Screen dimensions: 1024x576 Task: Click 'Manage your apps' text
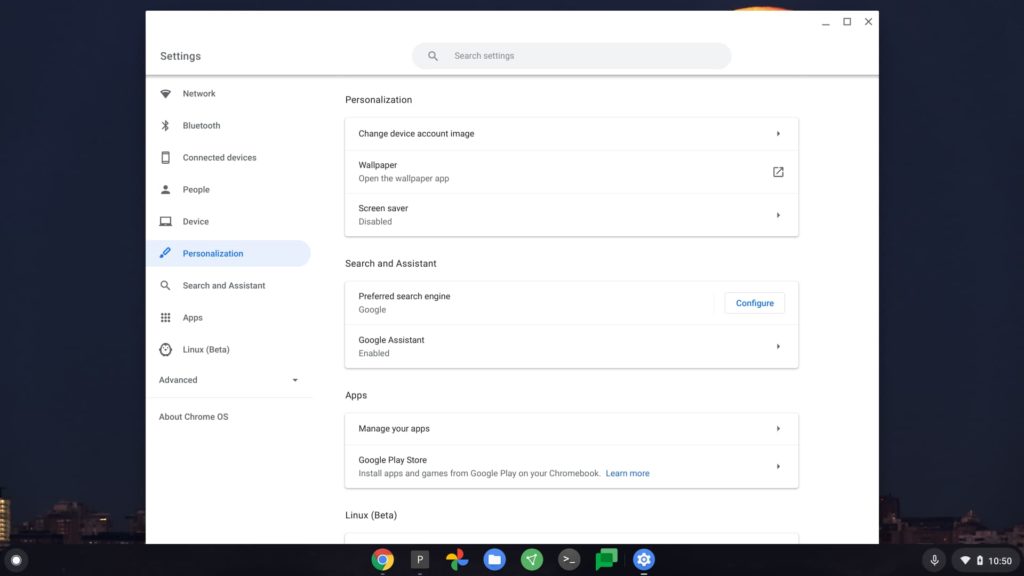pyautogui.click(x=394, y=429)
